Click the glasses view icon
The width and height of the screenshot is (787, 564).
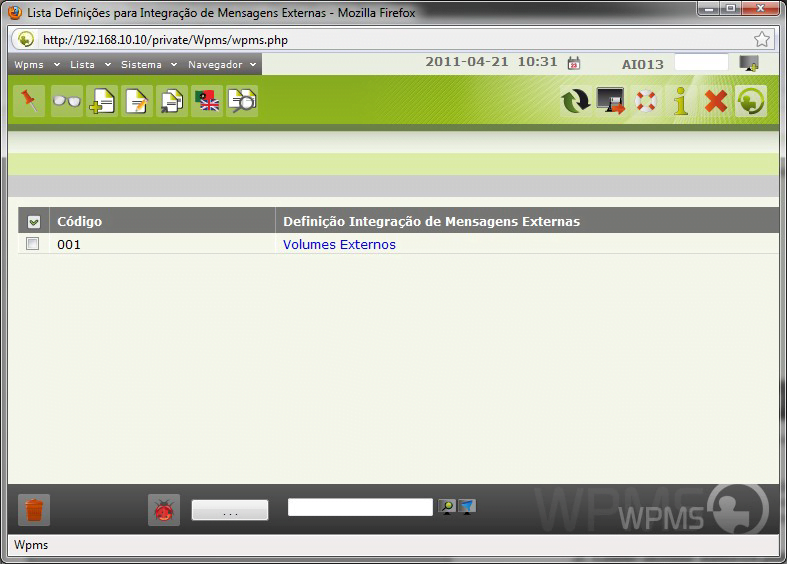tap(67, 101)
